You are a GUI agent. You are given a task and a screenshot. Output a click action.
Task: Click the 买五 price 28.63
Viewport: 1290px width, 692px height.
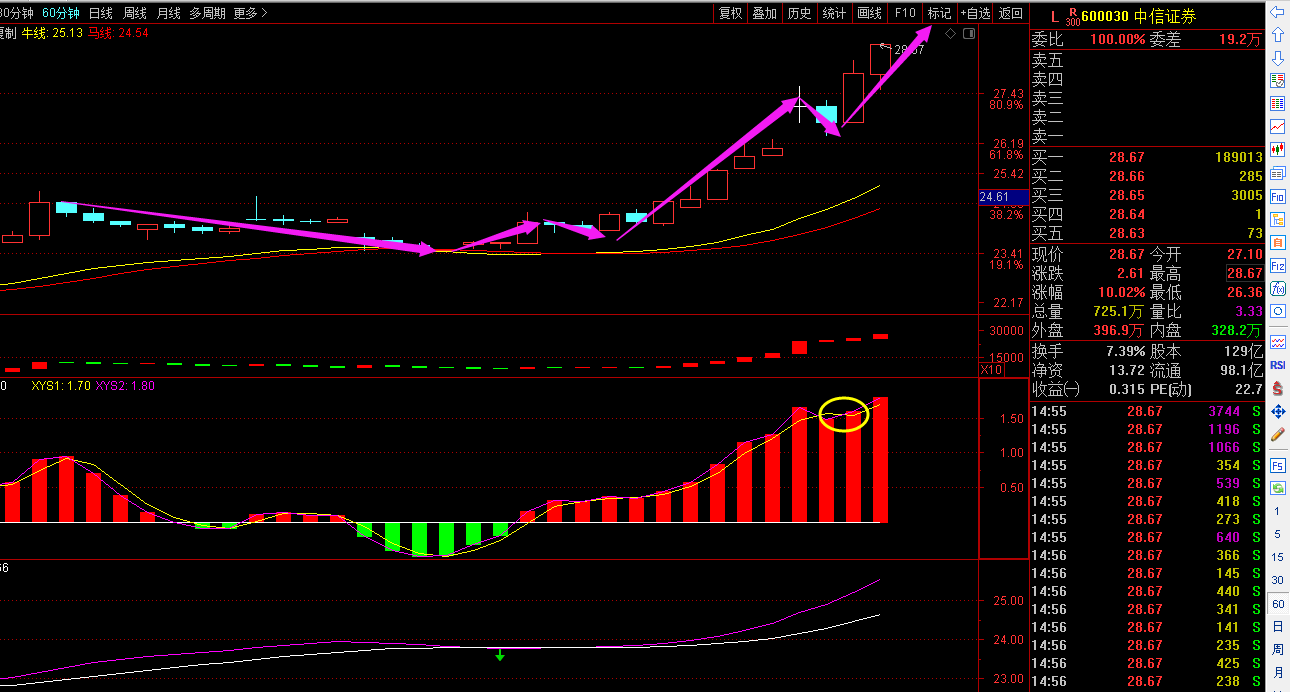click(1126, 234)
